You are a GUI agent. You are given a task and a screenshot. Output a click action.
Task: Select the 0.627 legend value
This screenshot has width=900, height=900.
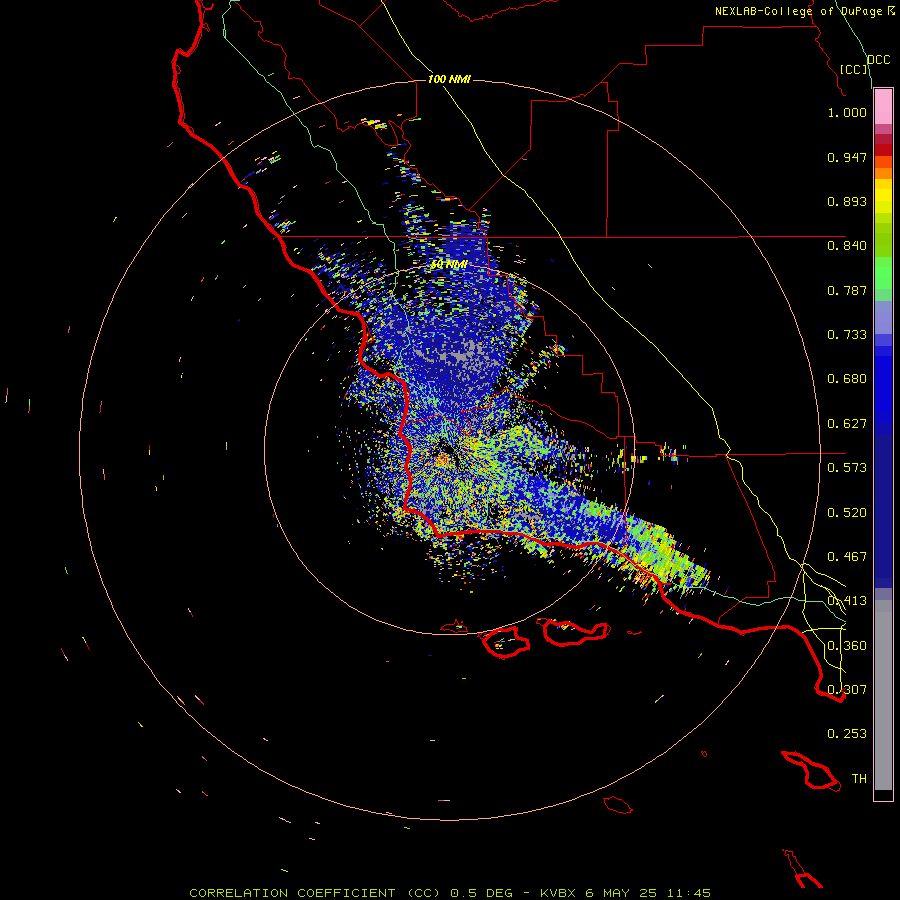coord(847,424)
